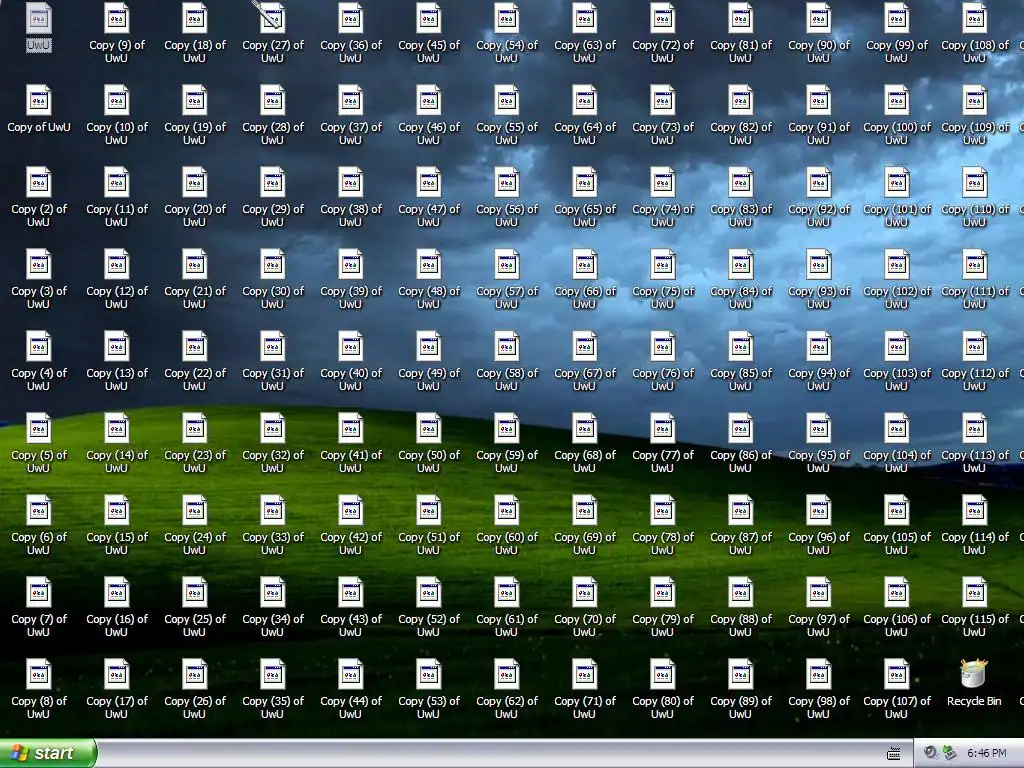1024x768 pixels.
Task: Click the label text Copy (20) of UwU
Action: [x=195, y=216]
